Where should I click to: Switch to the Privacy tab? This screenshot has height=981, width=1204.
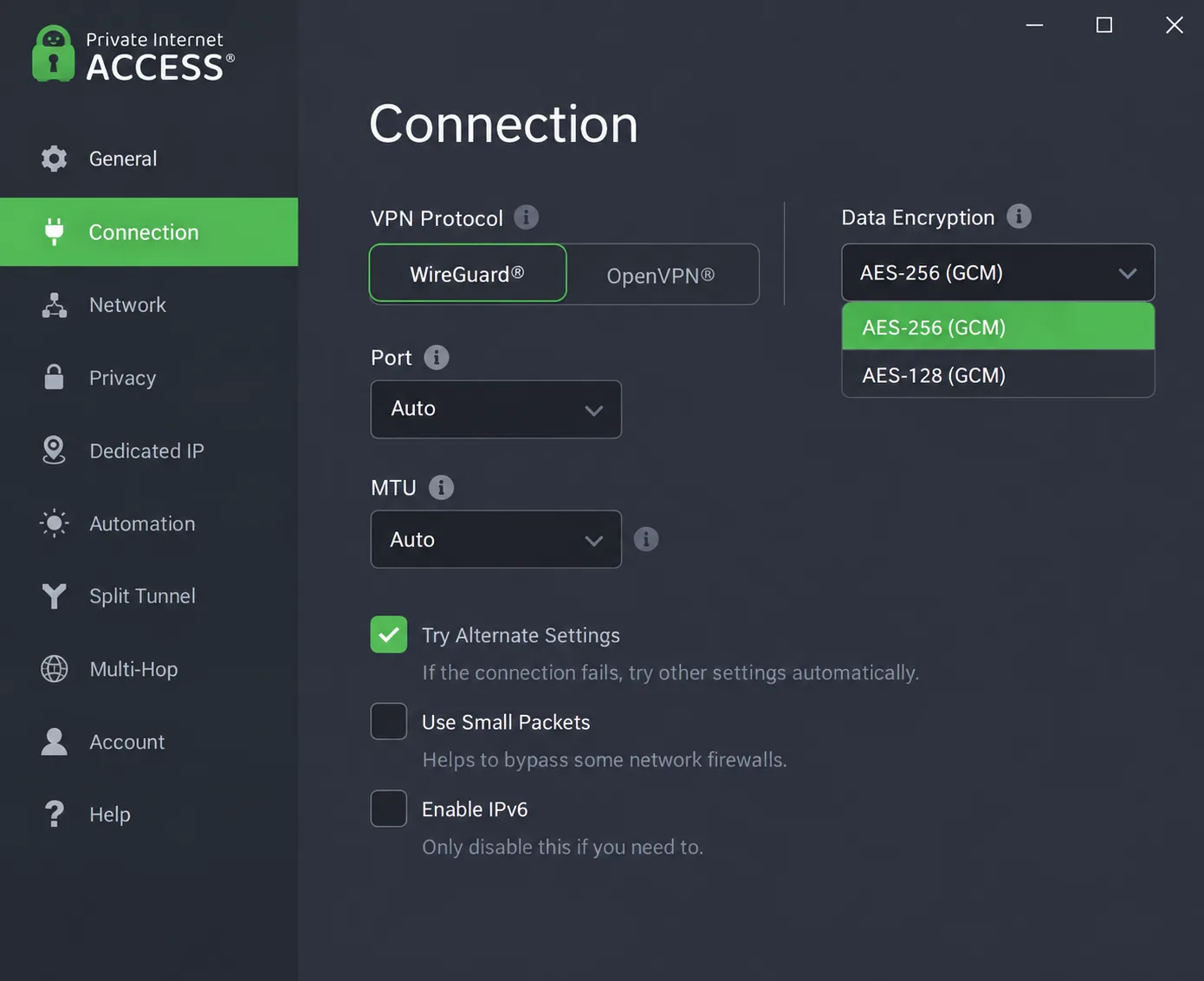(x=149, y=378)
